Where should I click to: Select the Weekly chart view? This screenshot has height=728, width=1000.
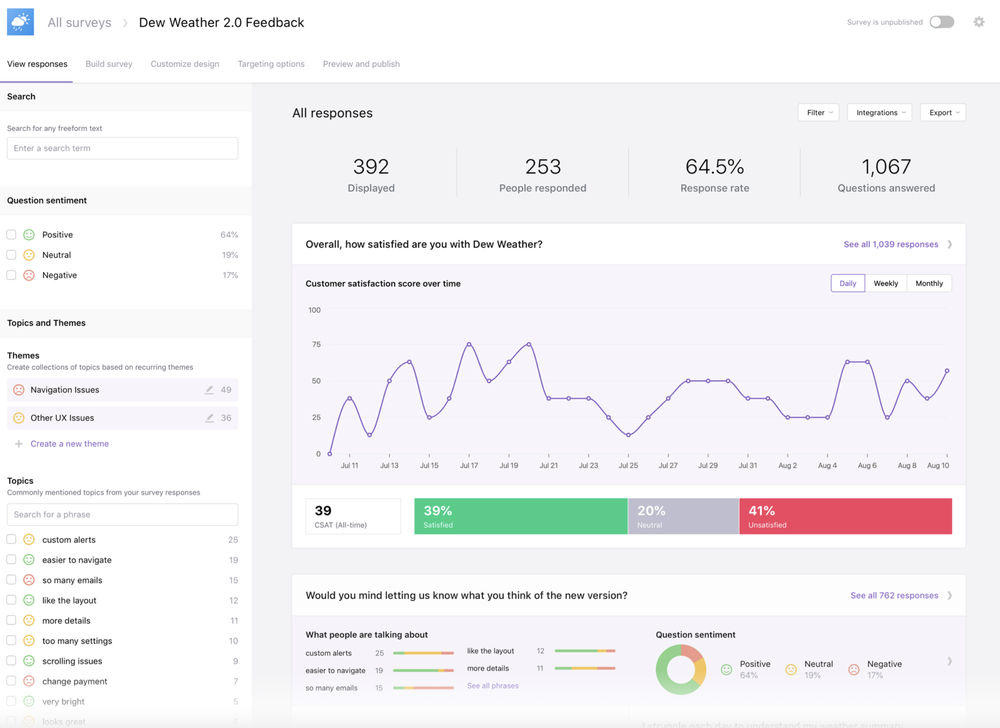pos(886,284)
